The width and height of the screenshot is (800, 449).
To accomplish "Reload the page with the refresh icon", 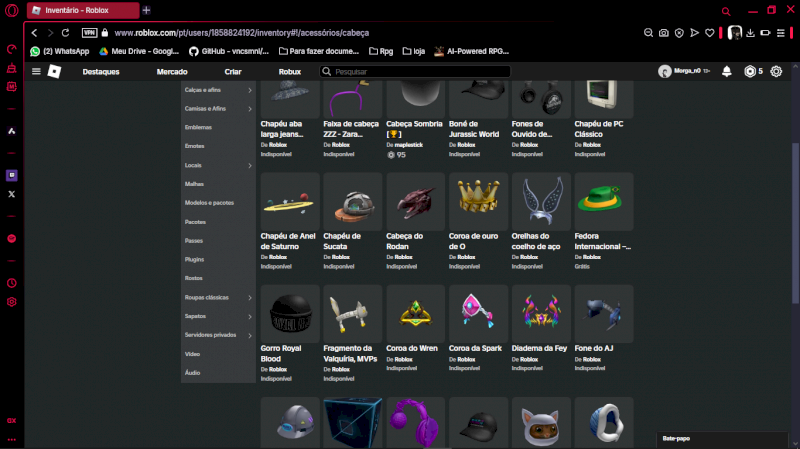I will pyautogui.click(x=65, y=33).
